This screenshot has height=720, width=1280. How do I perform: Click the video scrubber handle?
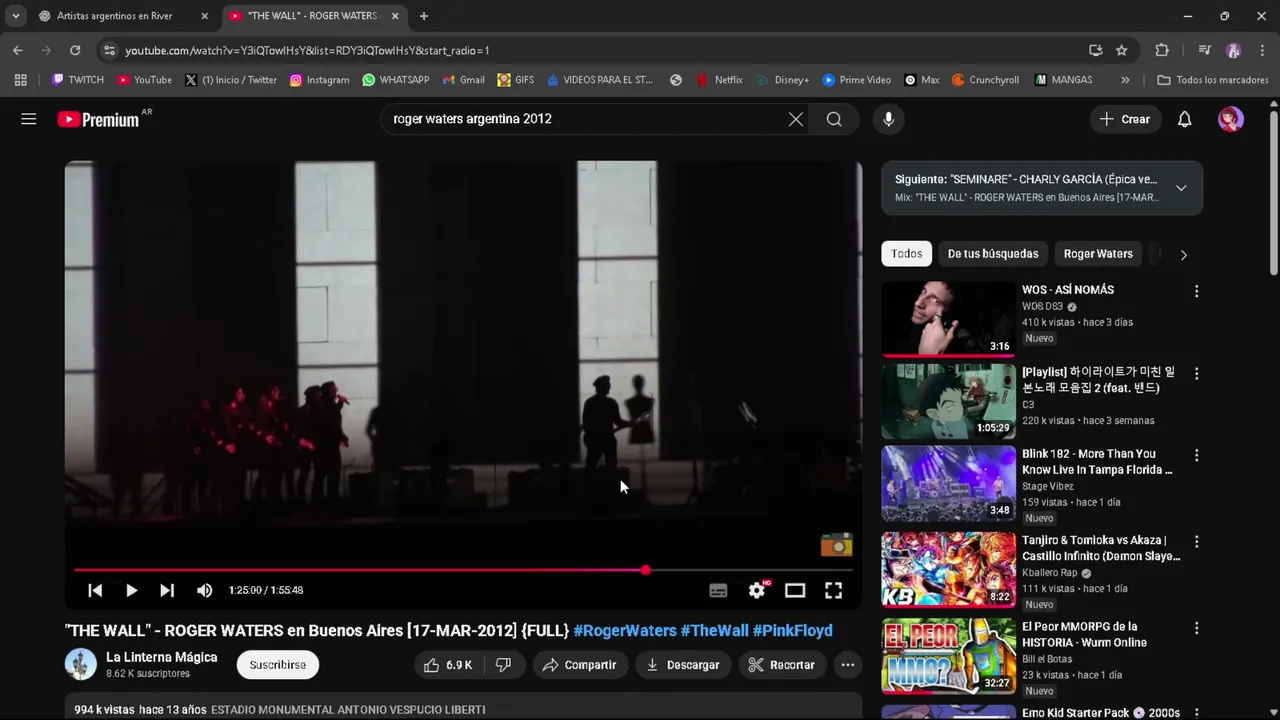point(646,570)
